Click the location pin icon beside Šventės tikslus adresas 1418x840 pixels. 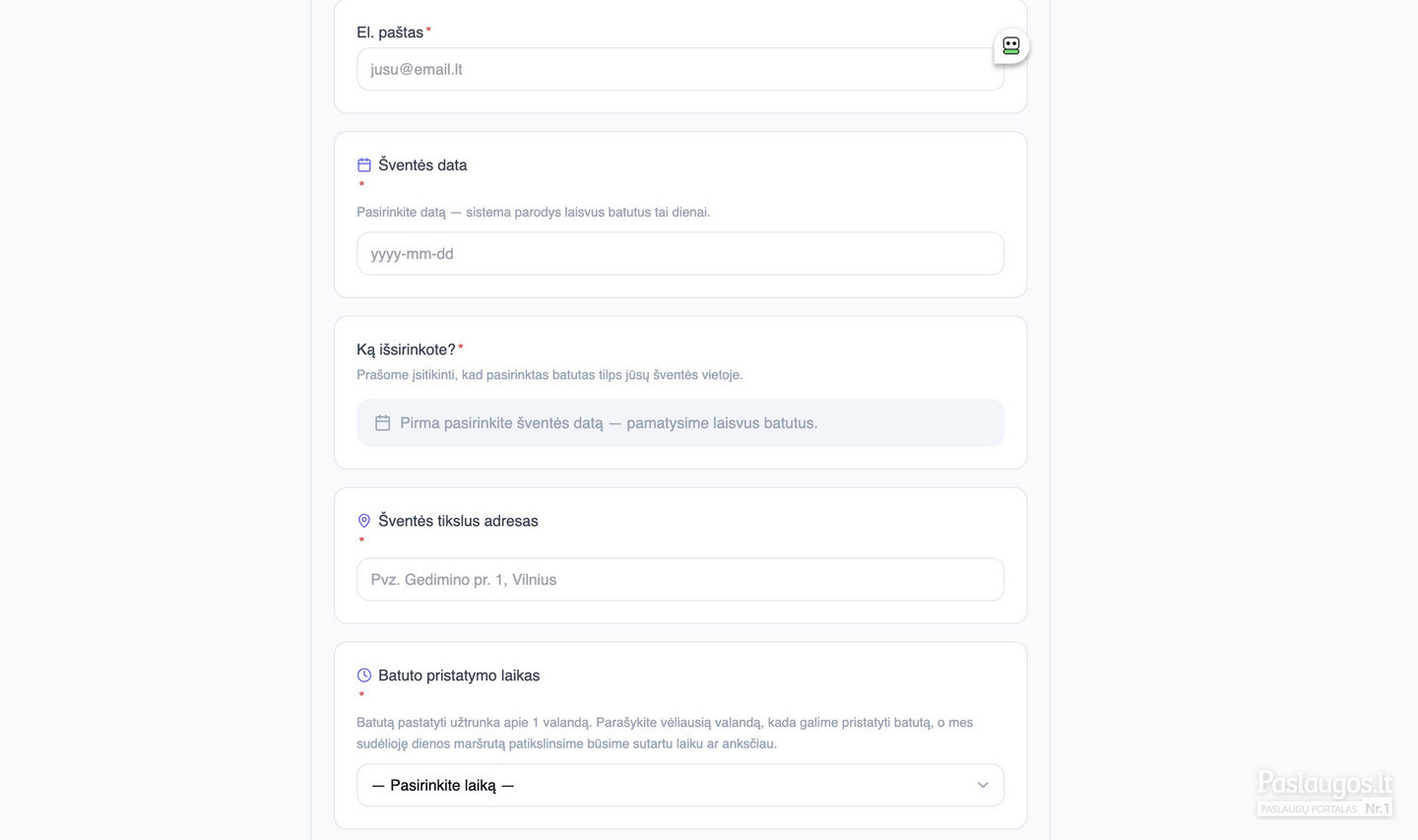tap(364, 521)
